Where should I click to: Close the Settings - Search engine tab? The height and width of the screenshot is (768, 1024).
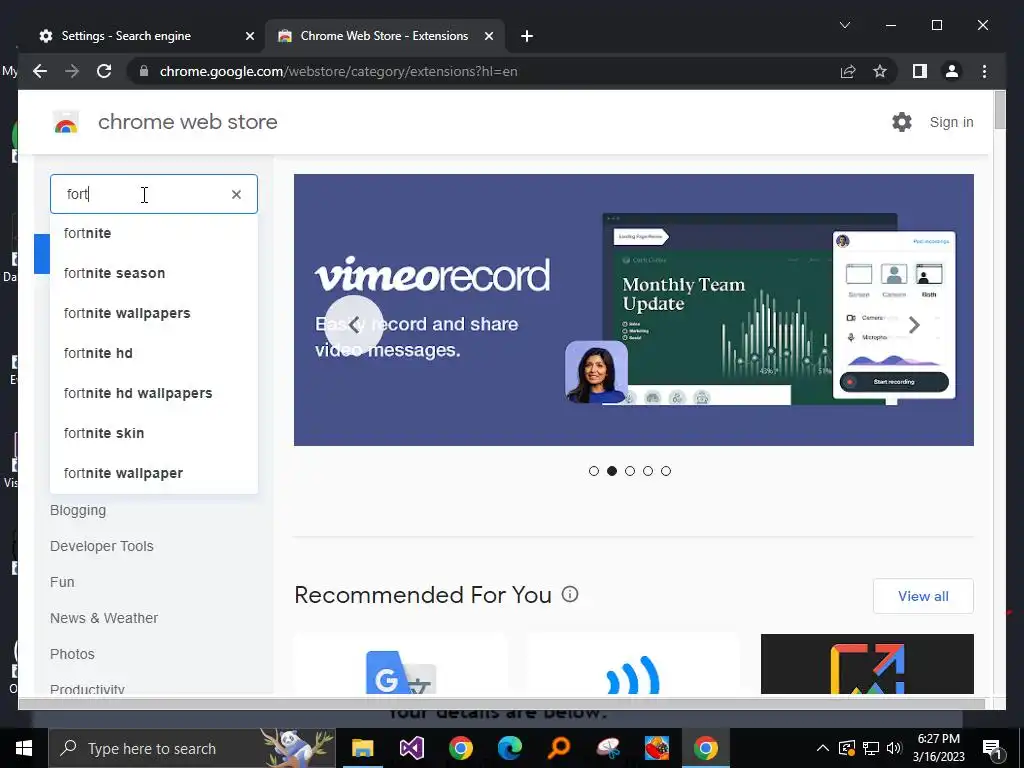(249, 36)
